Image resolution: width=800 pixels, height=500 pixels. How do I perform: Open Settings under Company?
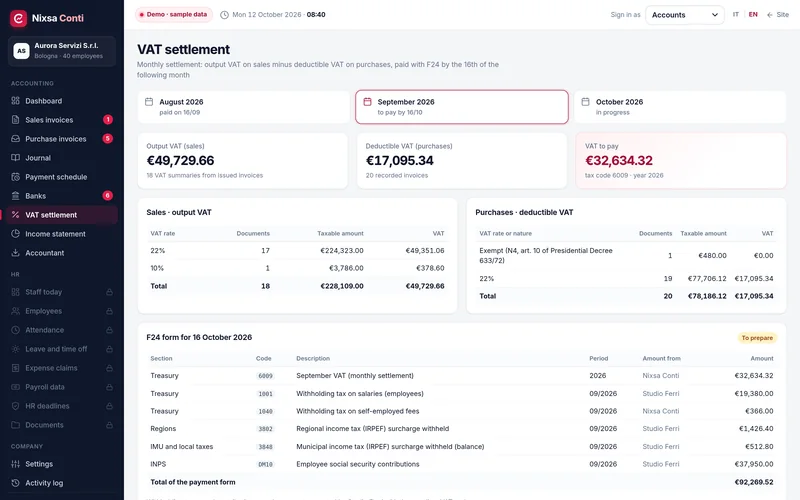pos(61,464)
